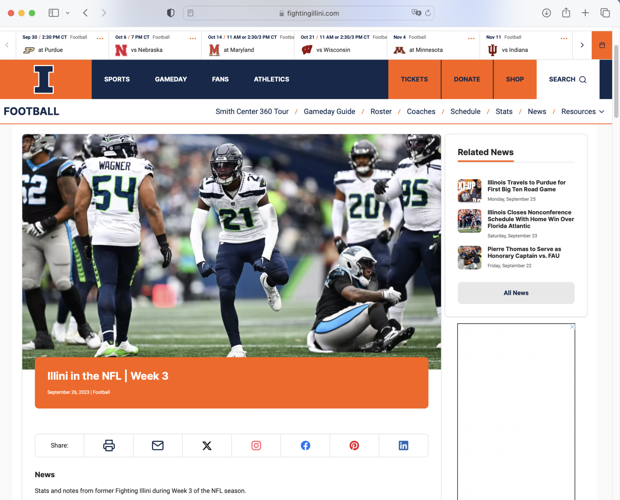Click the FOOTBALL section heading
This screenshot has height=500, width=620.
point(31,111)
